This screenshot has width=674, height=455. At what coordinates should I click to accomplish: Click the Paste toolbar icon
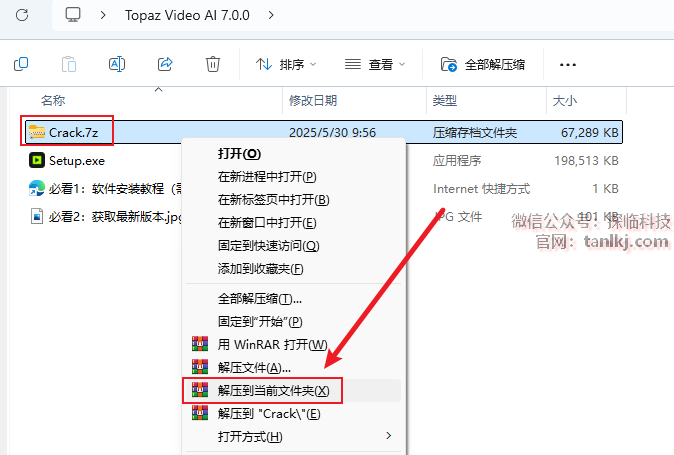(69, 64)
